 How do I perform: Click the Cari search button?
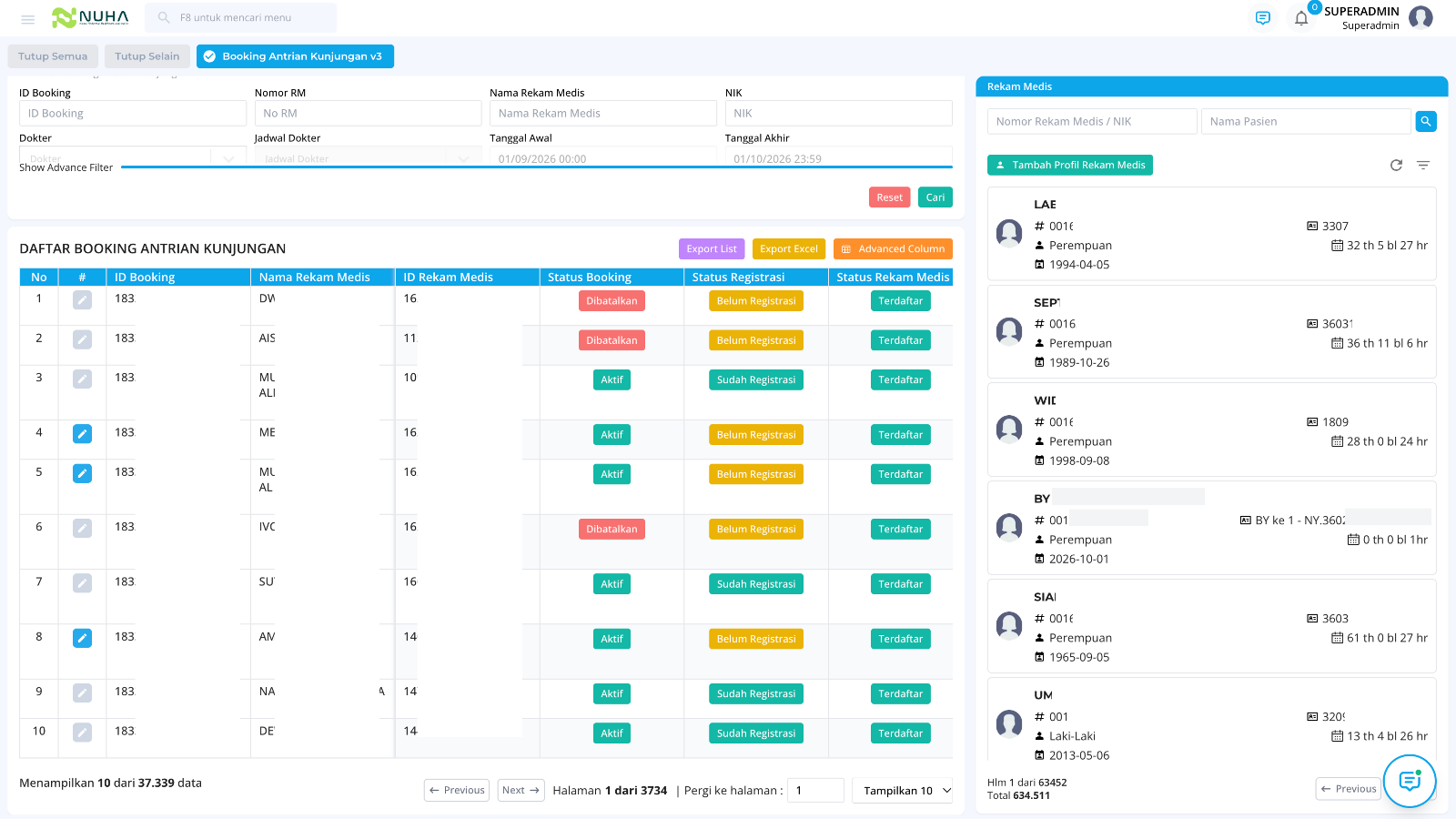point(935,197)
